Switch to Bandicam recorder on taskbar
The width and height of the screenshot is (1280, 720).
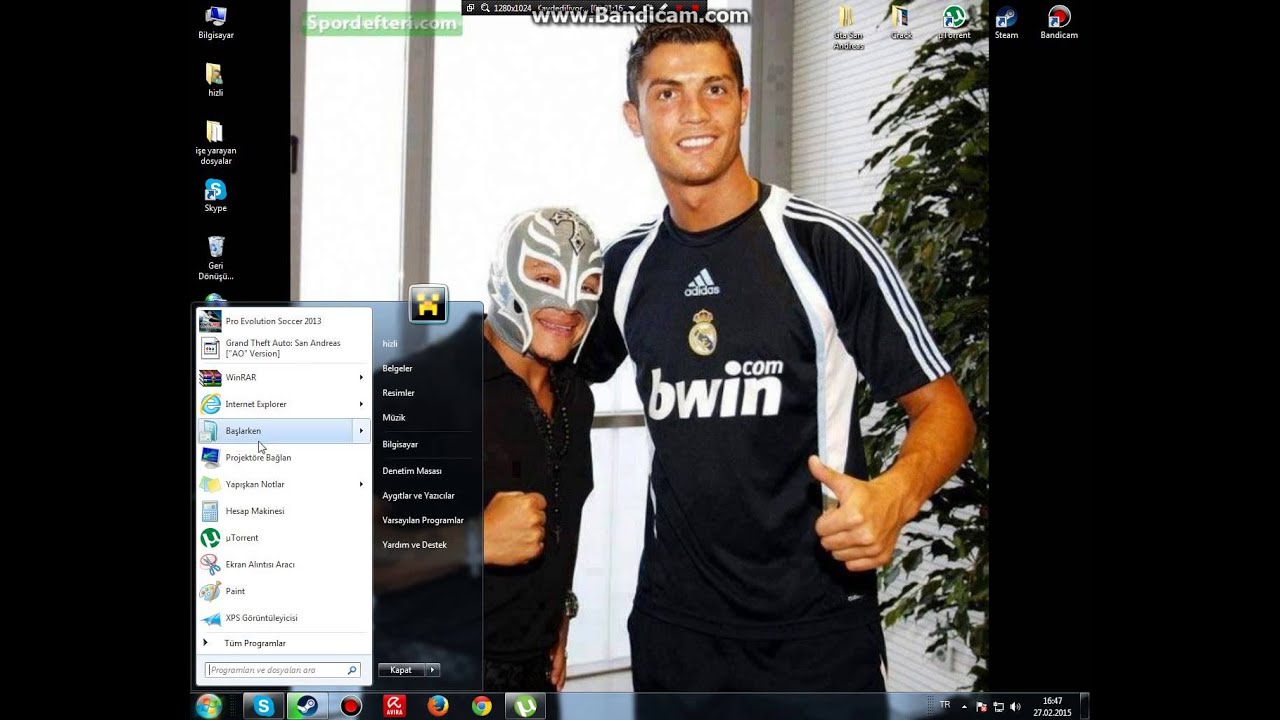(350, 706)
